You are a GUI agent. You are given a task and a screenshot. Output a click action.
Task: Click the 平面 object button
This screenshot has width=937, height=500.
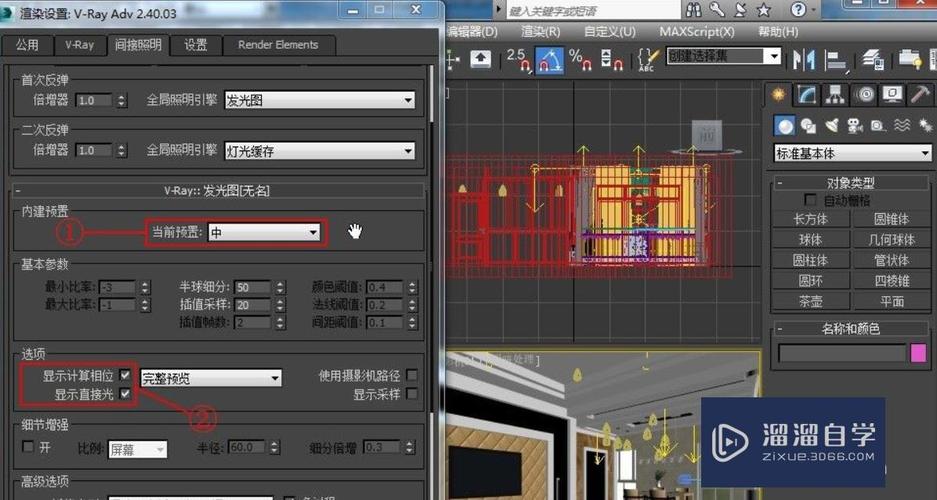tap(892, 302)
